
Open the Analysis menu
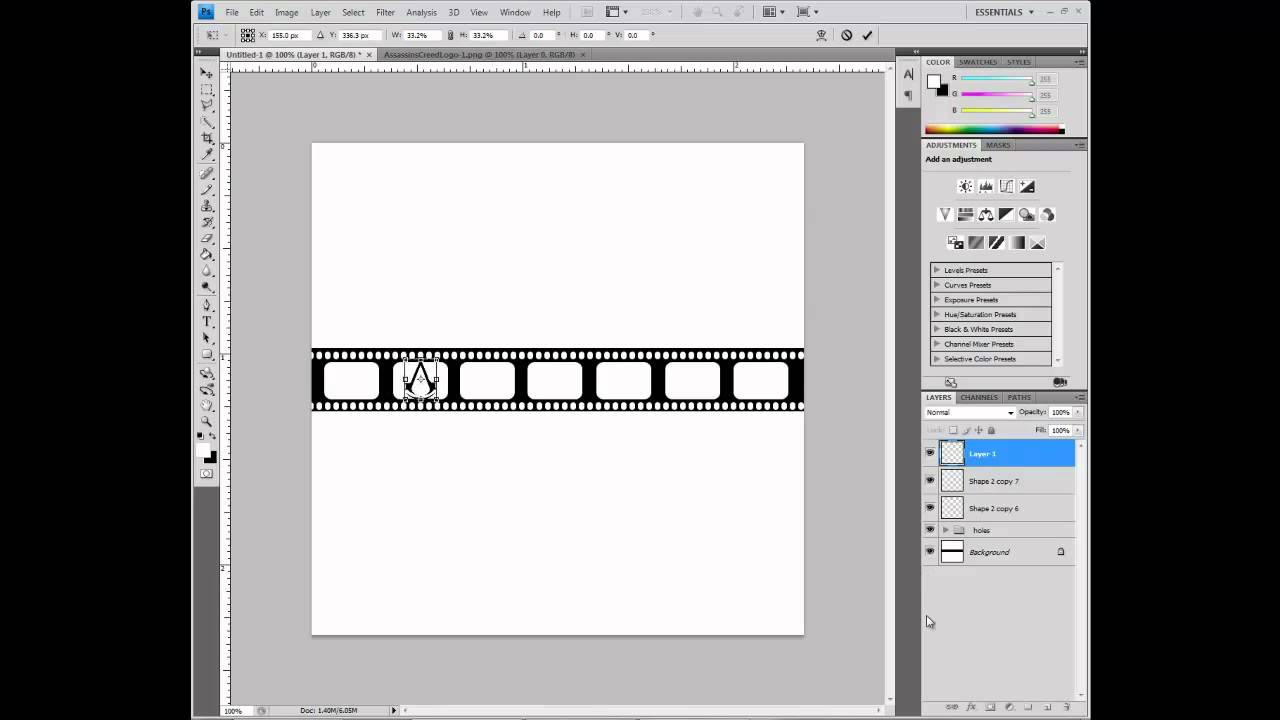pos(421,12)
